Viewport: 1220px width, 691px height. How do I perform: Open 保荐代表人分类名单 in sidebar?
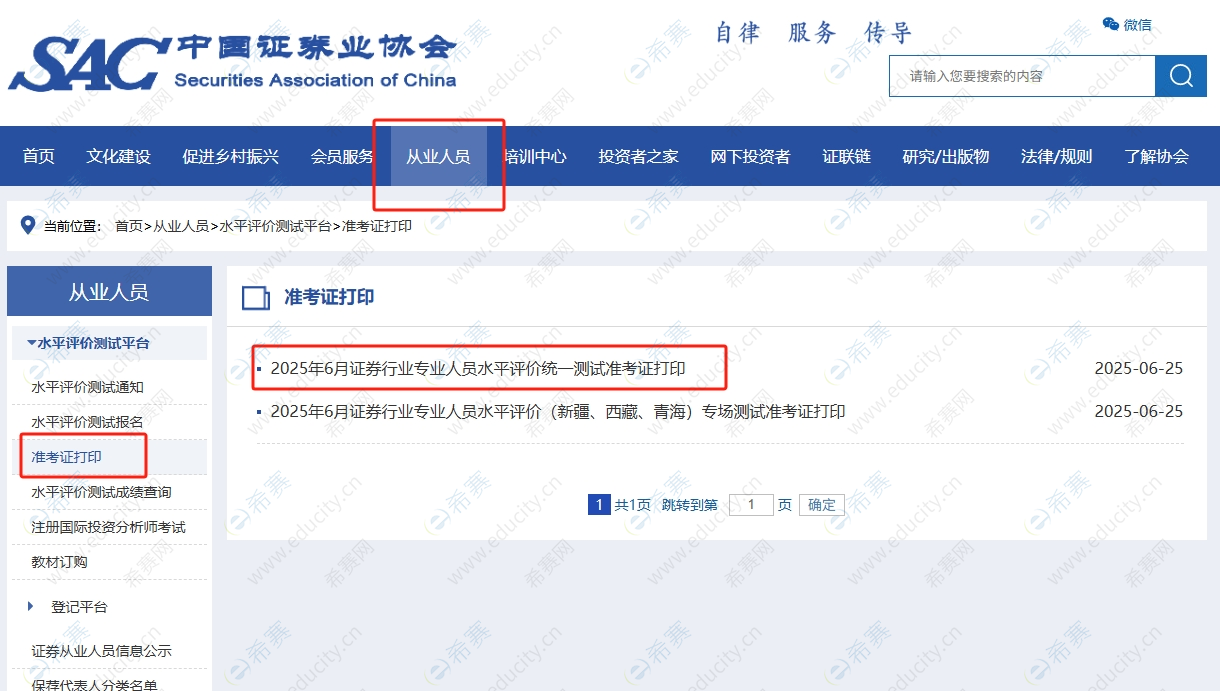click(94, 685)
